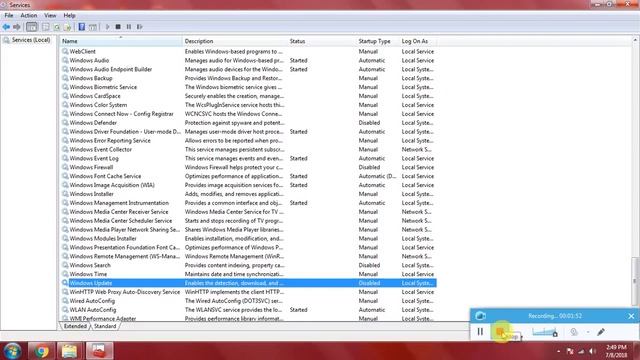Viewport: 640px width, 360px height.
Task: Click the Stop Service square icon
Action: pyautogui.click(x=118, y=27)
